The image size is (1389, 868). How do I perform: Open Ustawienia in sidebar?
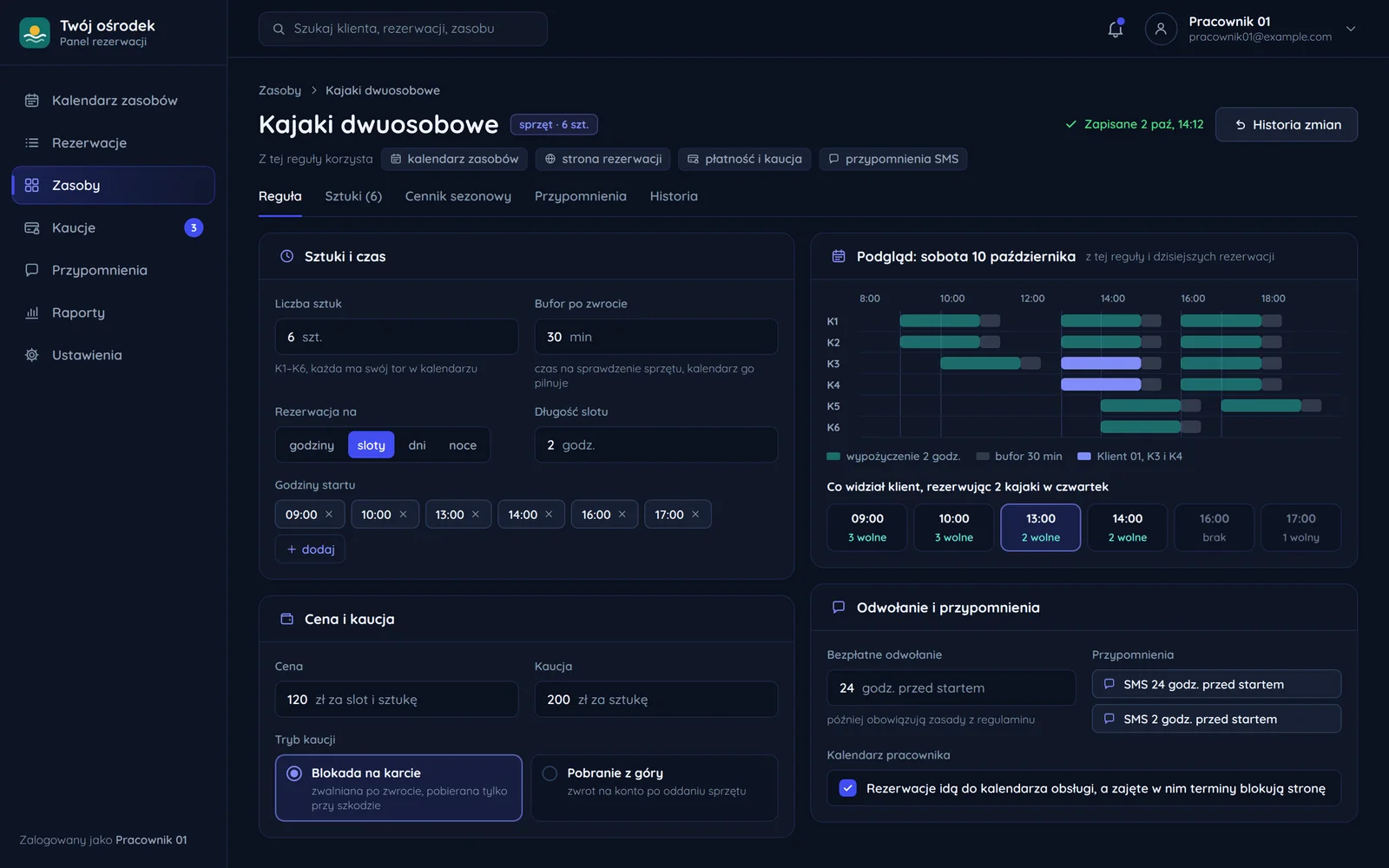click(x=113, y=355)
